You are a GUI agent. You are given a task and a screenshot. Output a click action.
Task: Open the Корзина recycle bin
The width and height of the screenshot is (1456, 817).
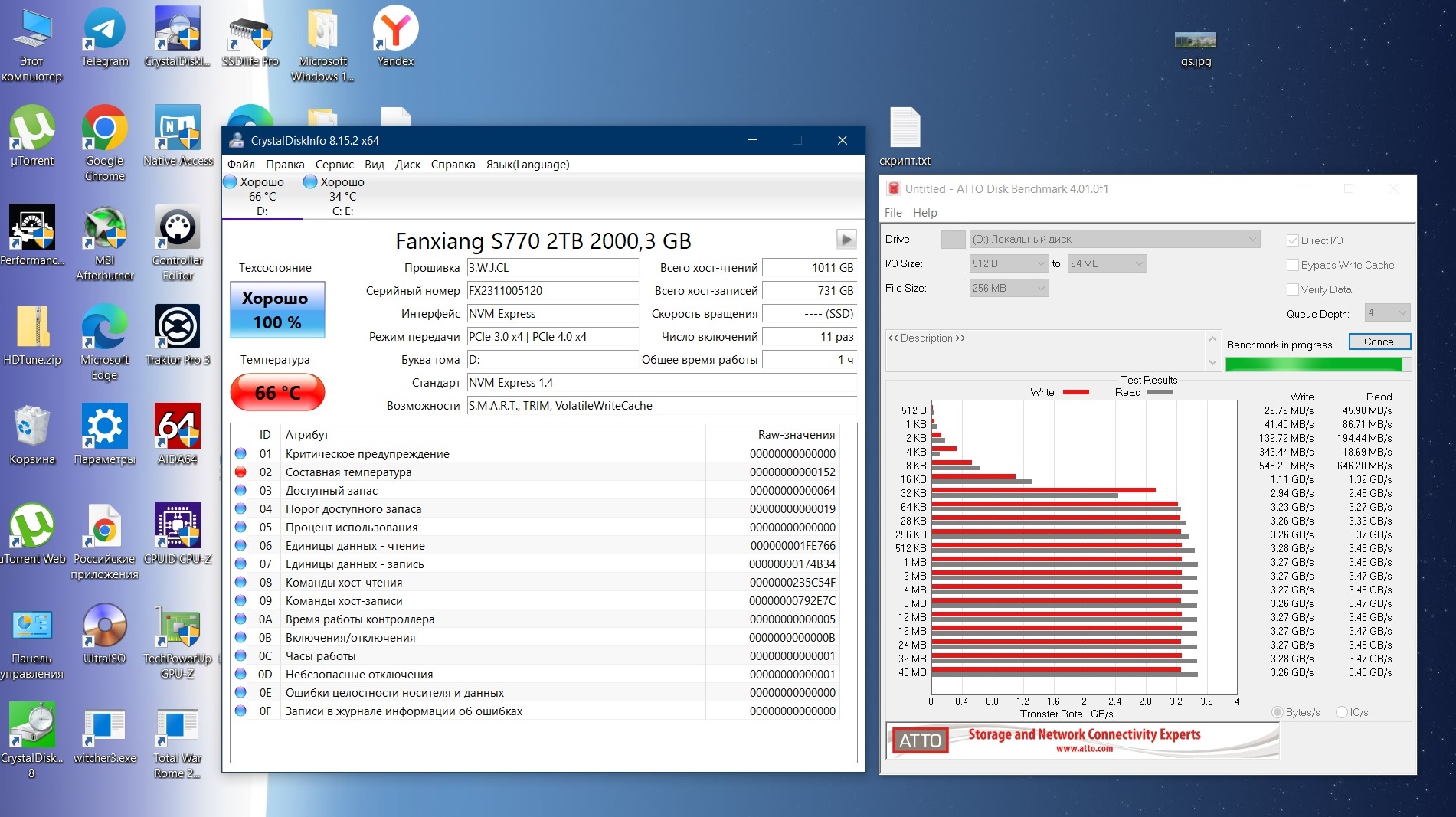(x=31, y=435)
